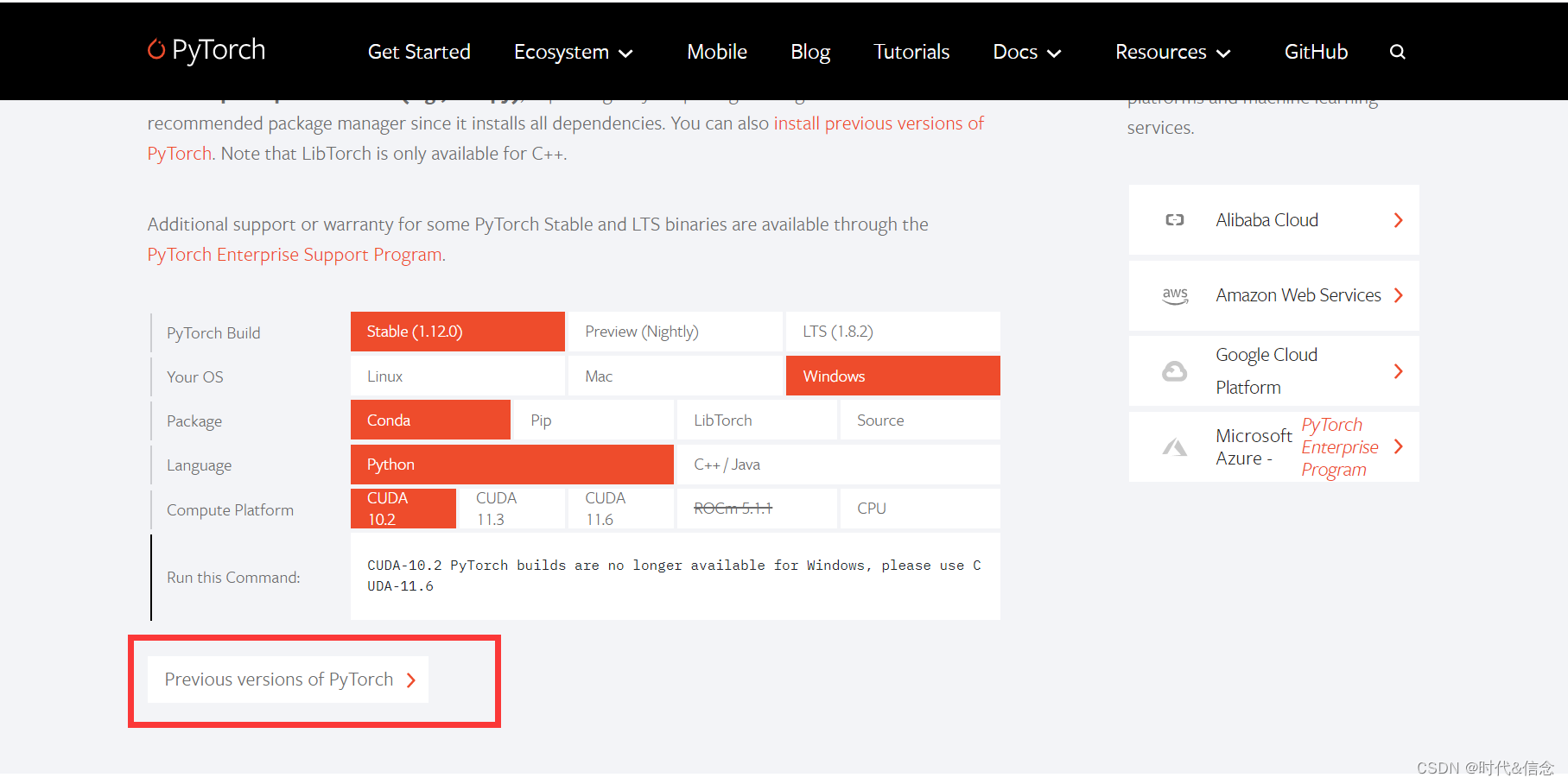Image resolution: width=1568 pixels, height=784 pixels.
Task: Select CUDA 10.2 compute platform
Action: click(x=403, y=509)
